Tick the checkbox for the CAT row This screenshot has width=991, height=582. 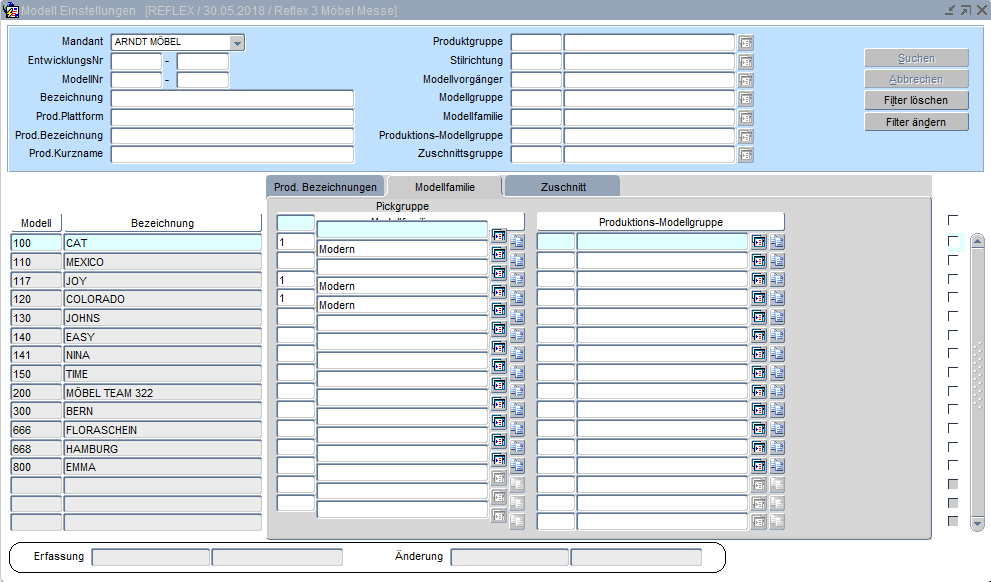[953, 242]
